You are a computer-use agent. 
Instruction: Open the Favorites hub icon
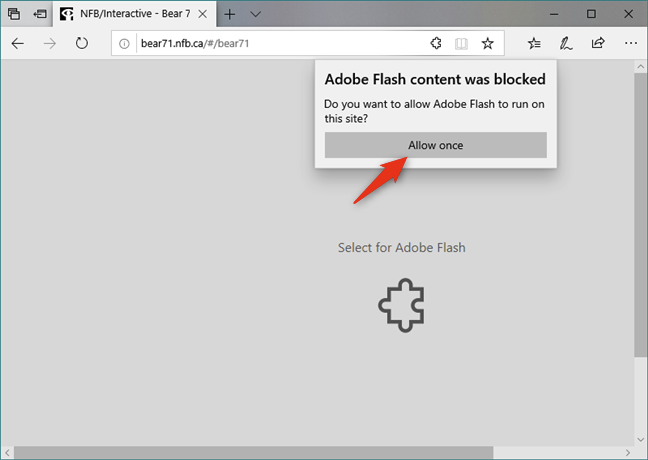[534, 43]
